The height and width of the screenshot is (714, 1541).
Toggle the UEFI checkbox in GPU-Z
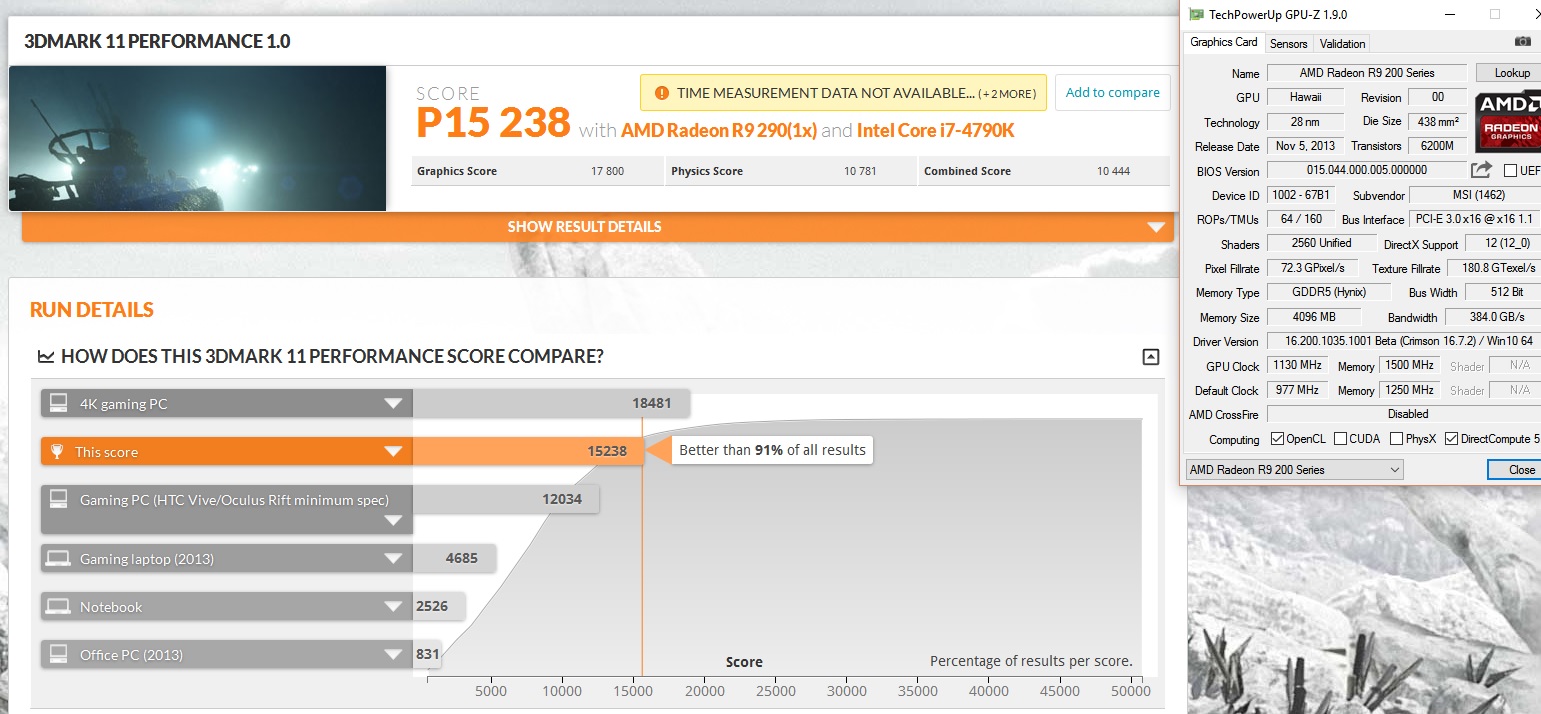pos(1510,171)
